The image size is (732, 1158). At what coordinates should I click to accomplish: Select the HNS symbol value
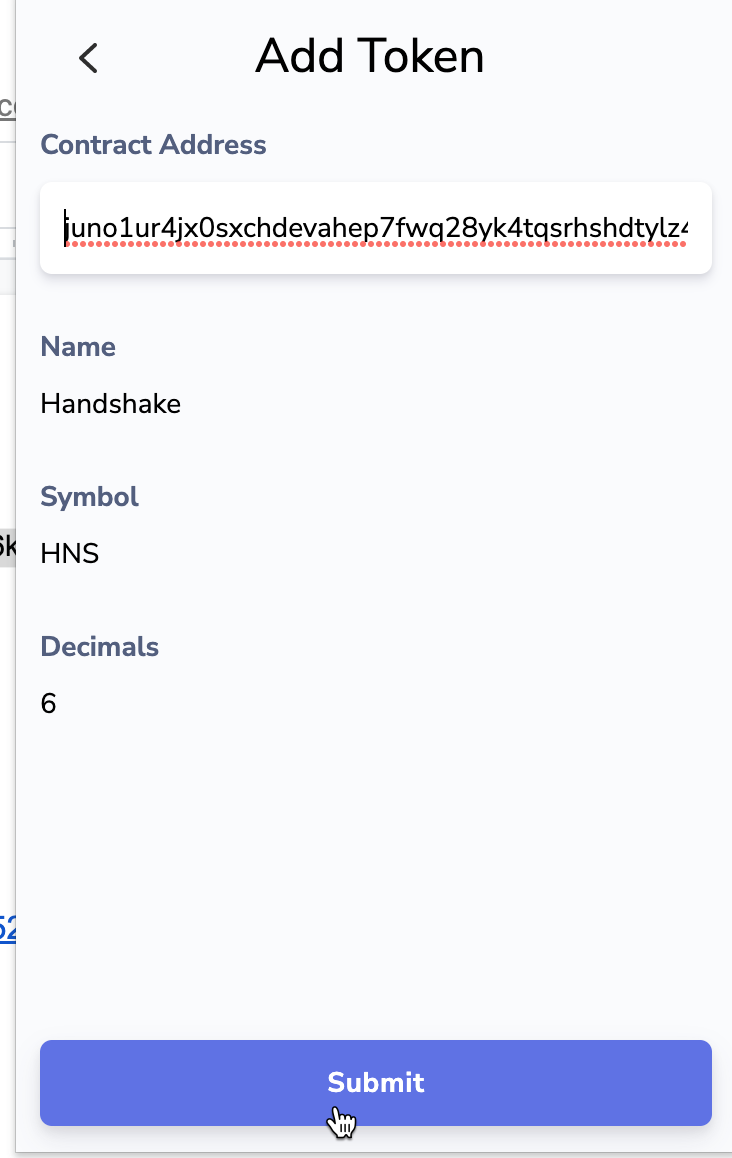[69, 554]
